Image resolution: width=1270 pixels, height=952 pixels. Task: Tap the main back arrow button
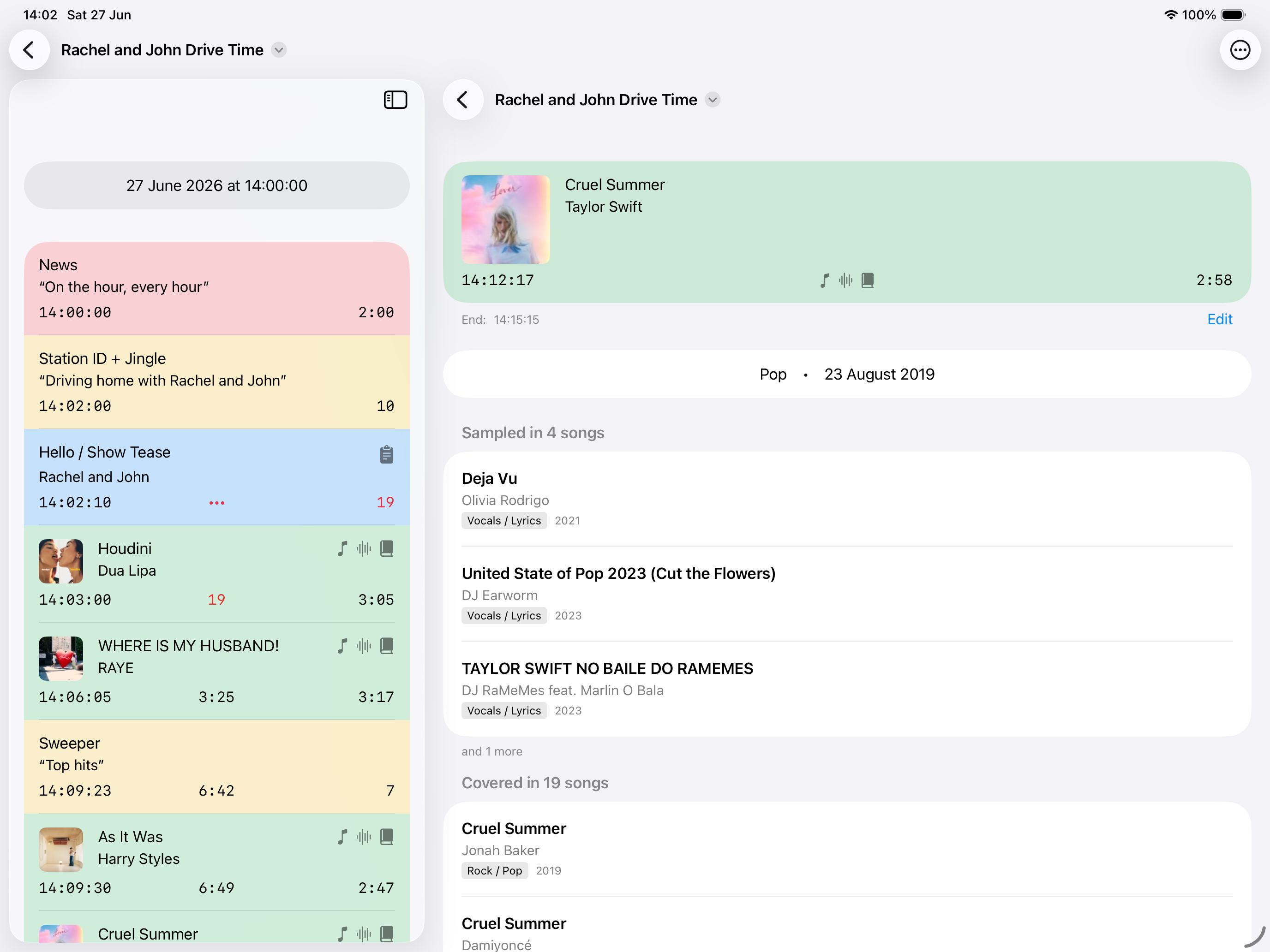click(x=29, y=50)
